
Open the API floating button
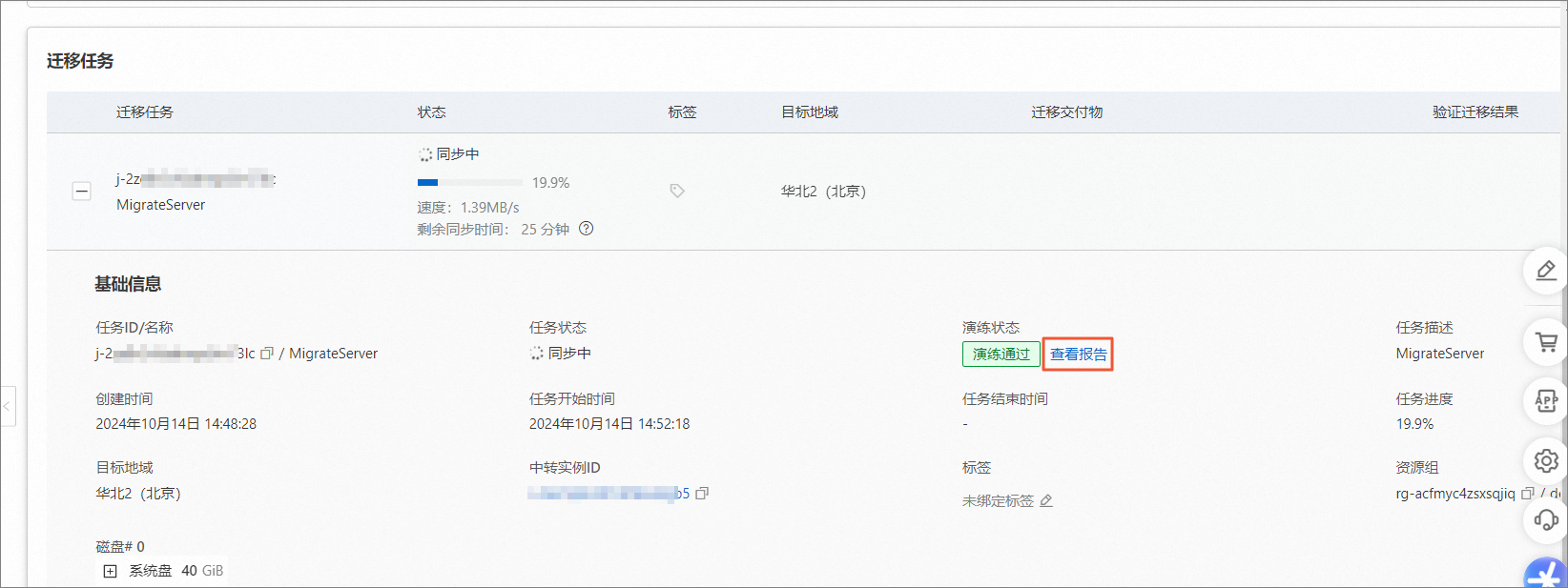[1546, 402]
